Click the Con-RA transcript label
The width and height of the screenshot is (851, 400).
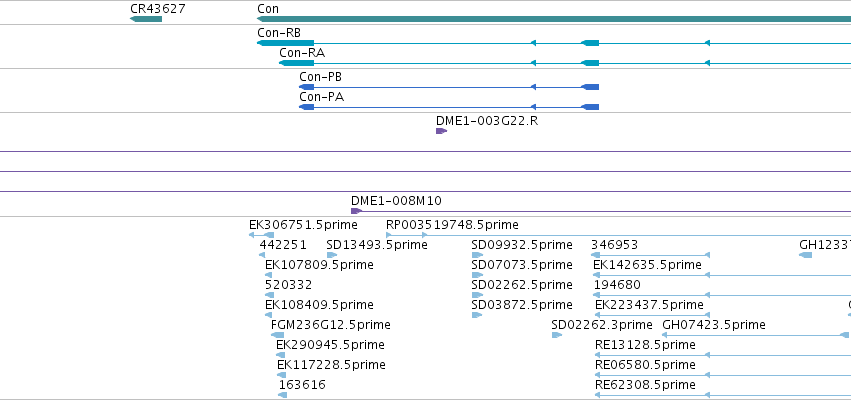click(x=302, y=53)
